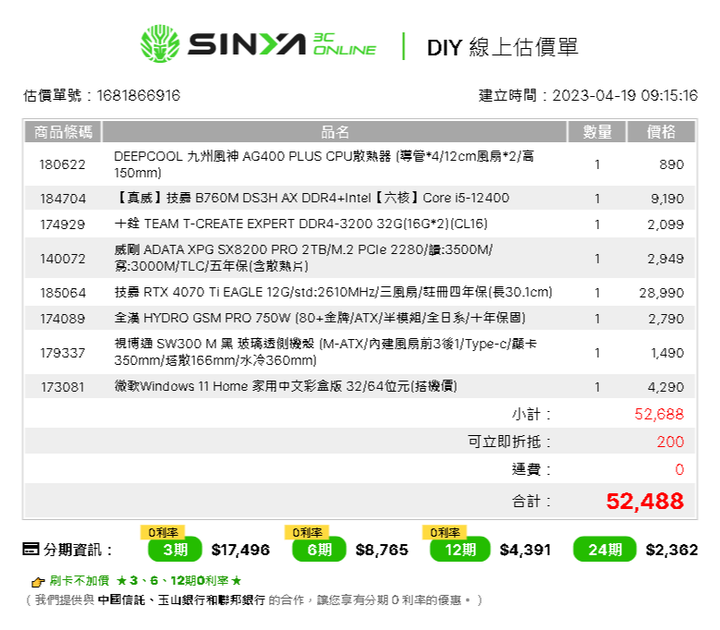The image size is (720, 630).
Task: Click the SINYA 3C ONLINE wordmark
Action: tap(282, 44)
